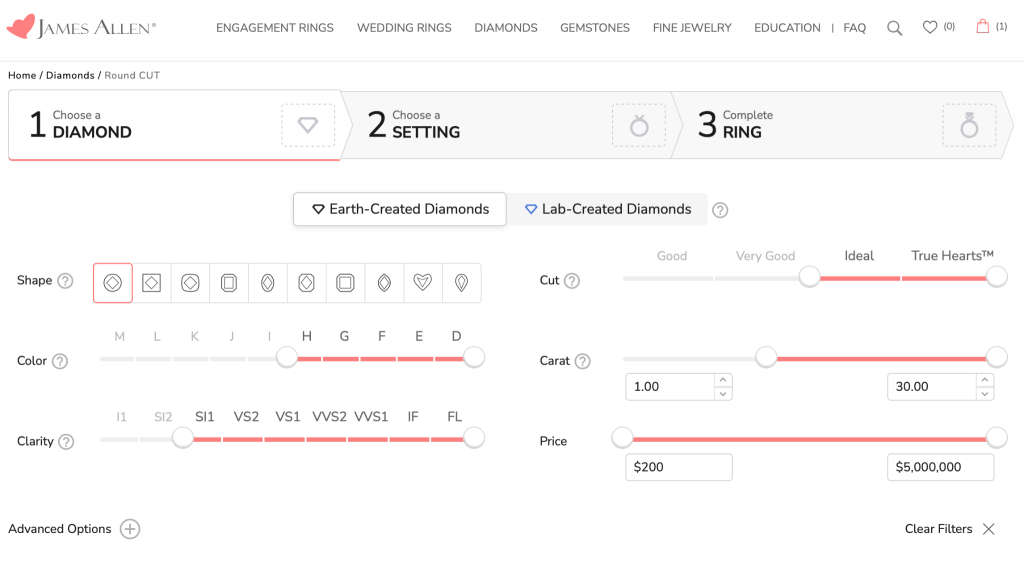Click the step 3 complete ring icon
The height and width of the screenshot is (564, 1024).
point(969,125)
